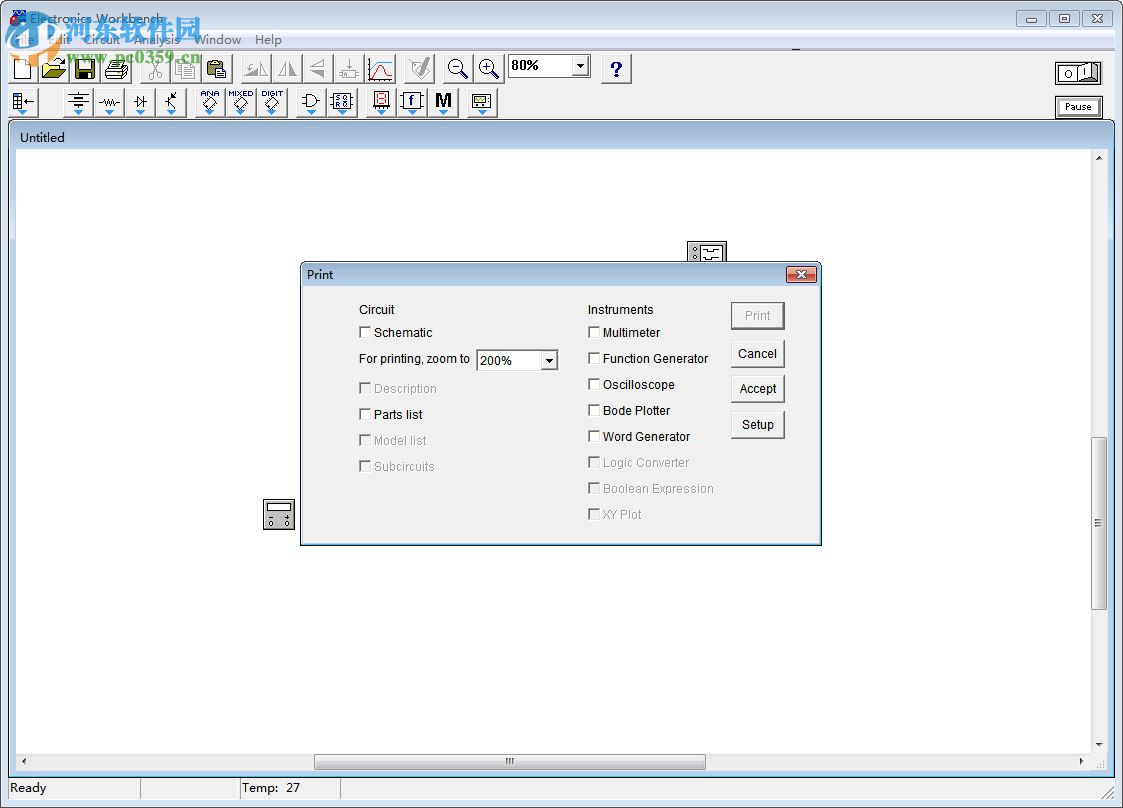Click the Accept button

pos(757,389)
